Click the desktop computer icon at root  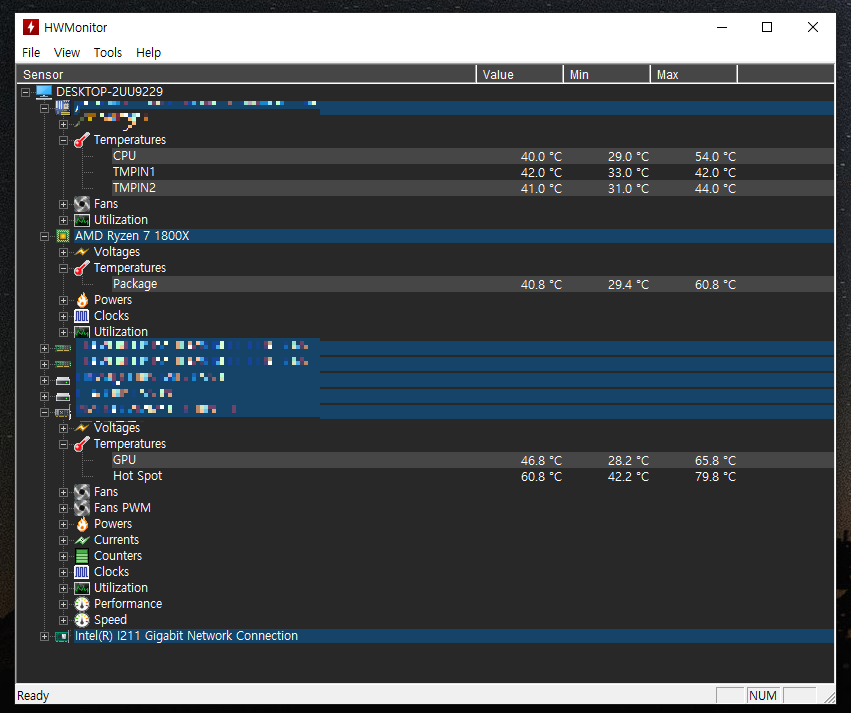pyautogui.click(x=44, y=92)
